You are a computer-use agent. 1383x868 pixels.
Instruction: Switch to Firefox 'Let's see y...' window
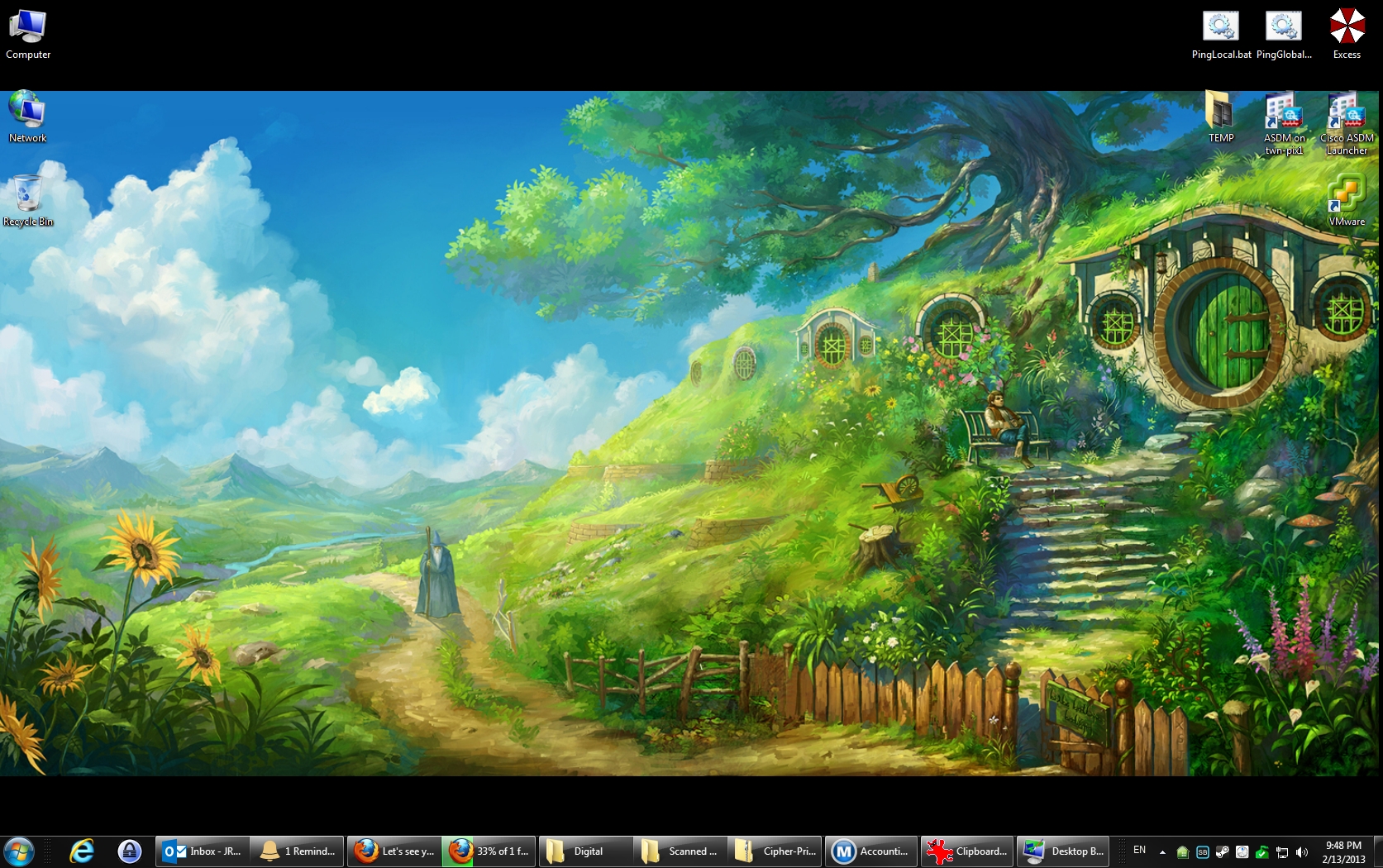[x=394, y=851]
